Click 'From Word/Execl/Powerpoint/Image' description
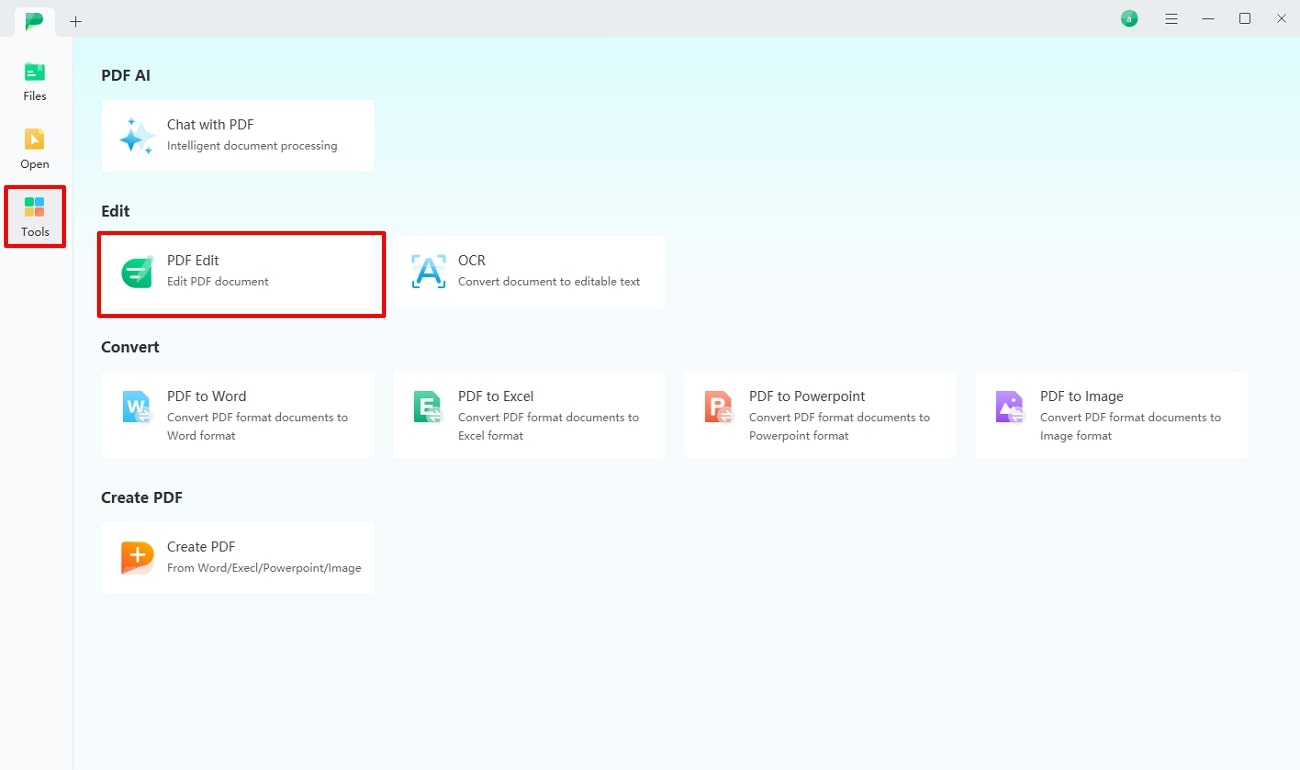The height and width of the screenshot is (770, 1300). click(264, 568)
